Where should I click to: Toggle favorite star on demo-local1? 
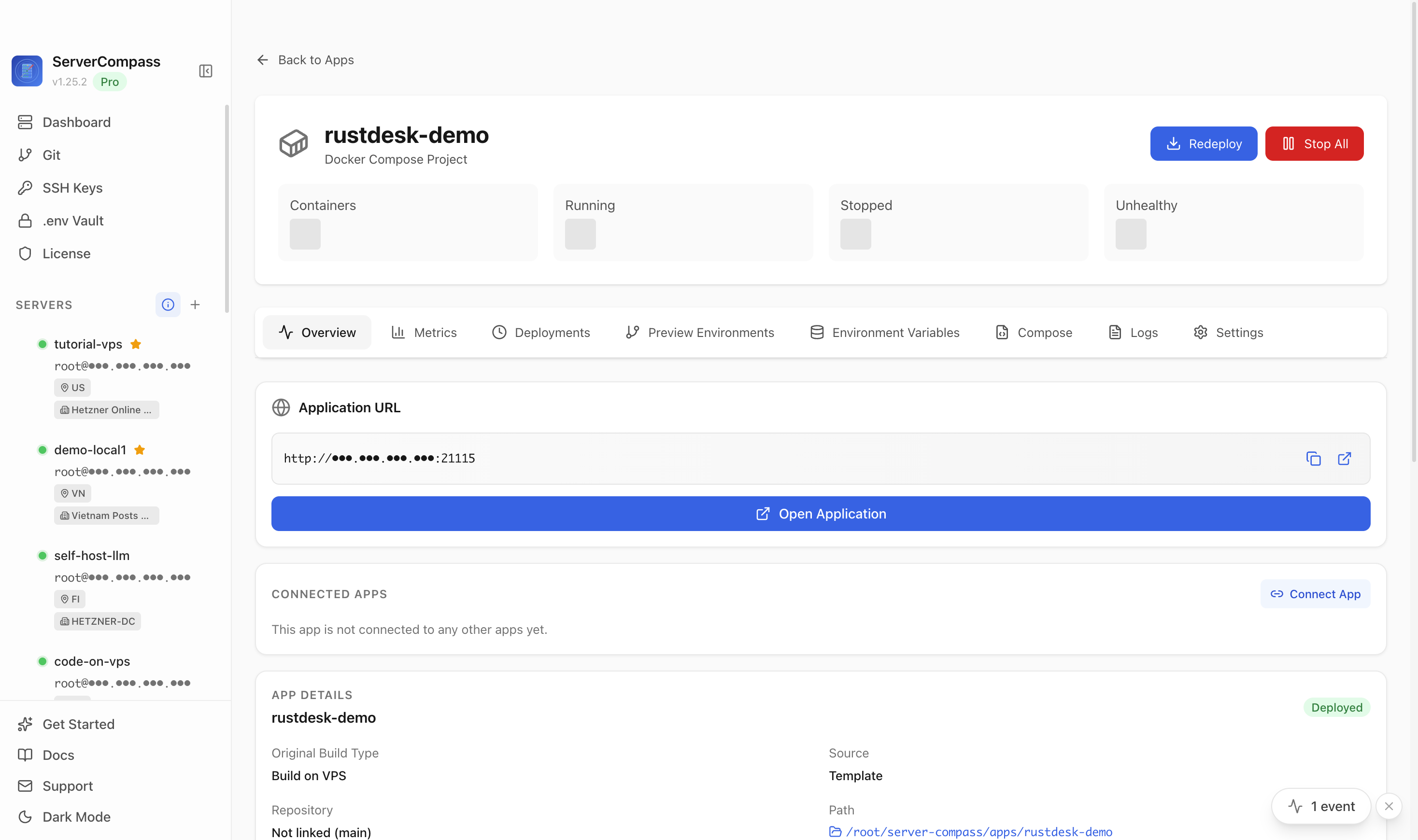point(140,450)
